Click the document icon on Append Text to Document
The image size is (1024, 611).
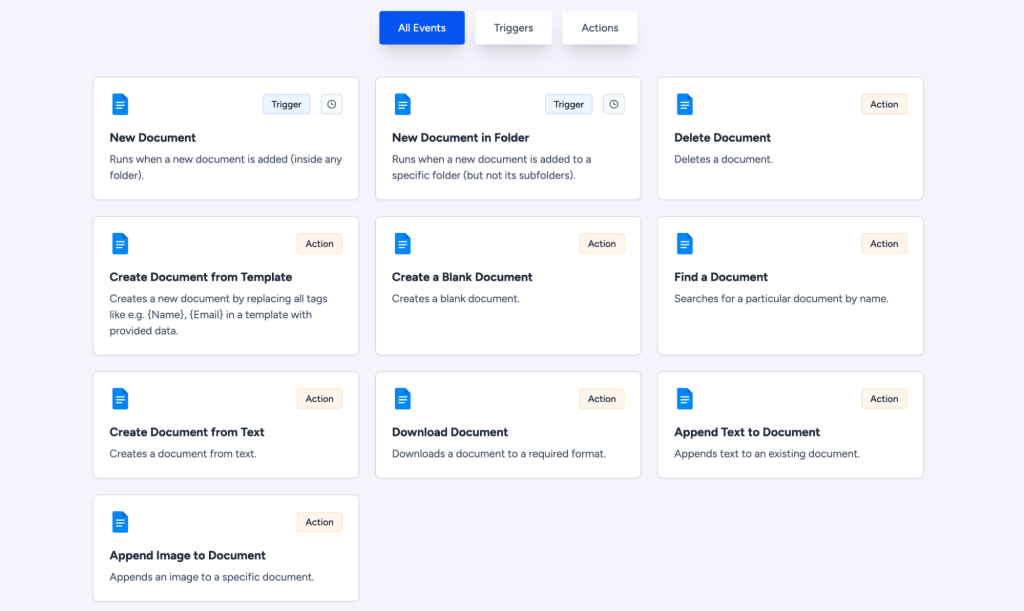coord(685,398)
